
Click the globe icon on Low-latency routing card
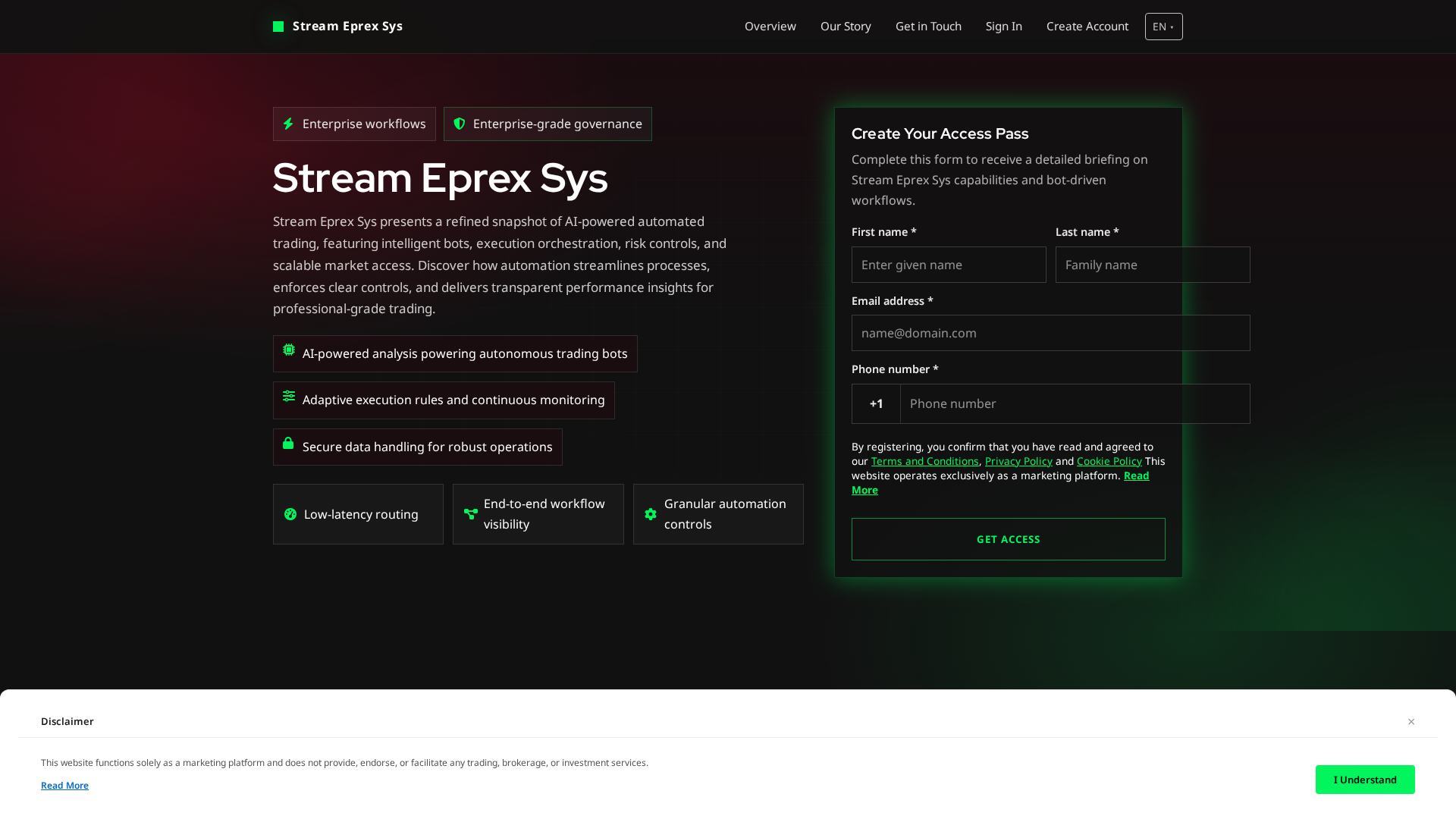(x=290, y=514)
